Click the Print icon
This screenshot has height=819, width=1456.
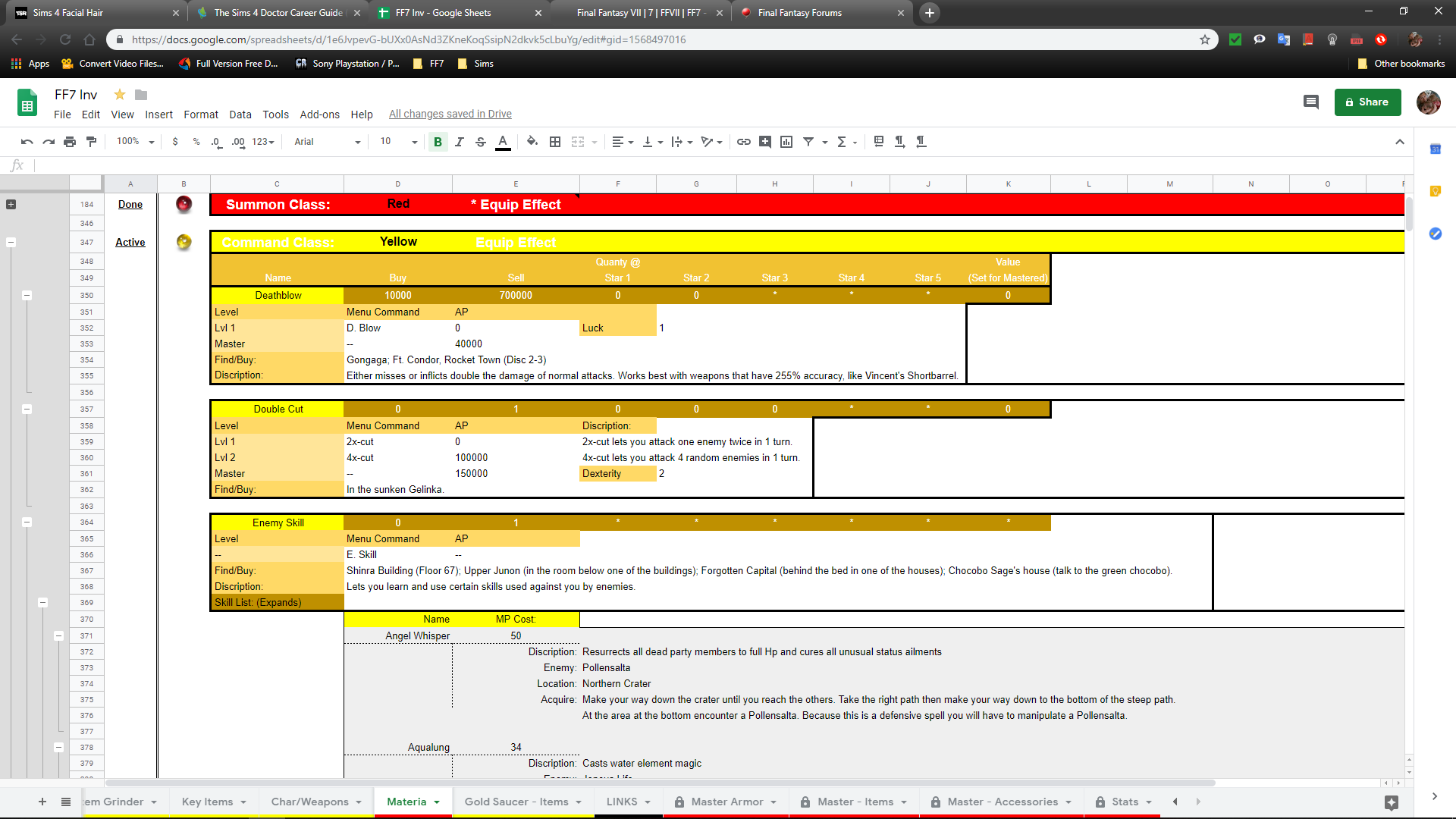70,142
